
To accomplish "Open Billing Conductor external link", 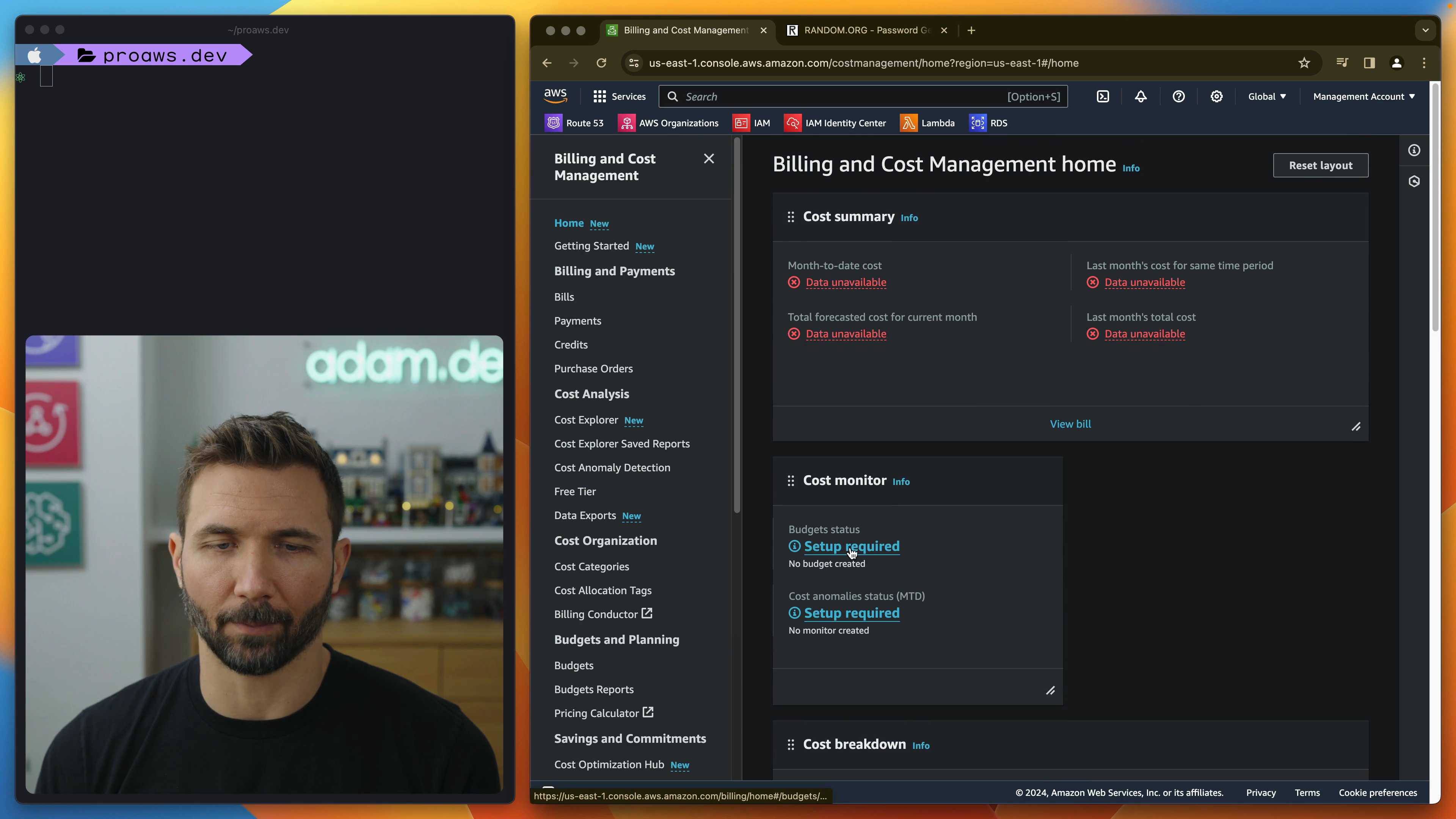I will click(603, 614).
